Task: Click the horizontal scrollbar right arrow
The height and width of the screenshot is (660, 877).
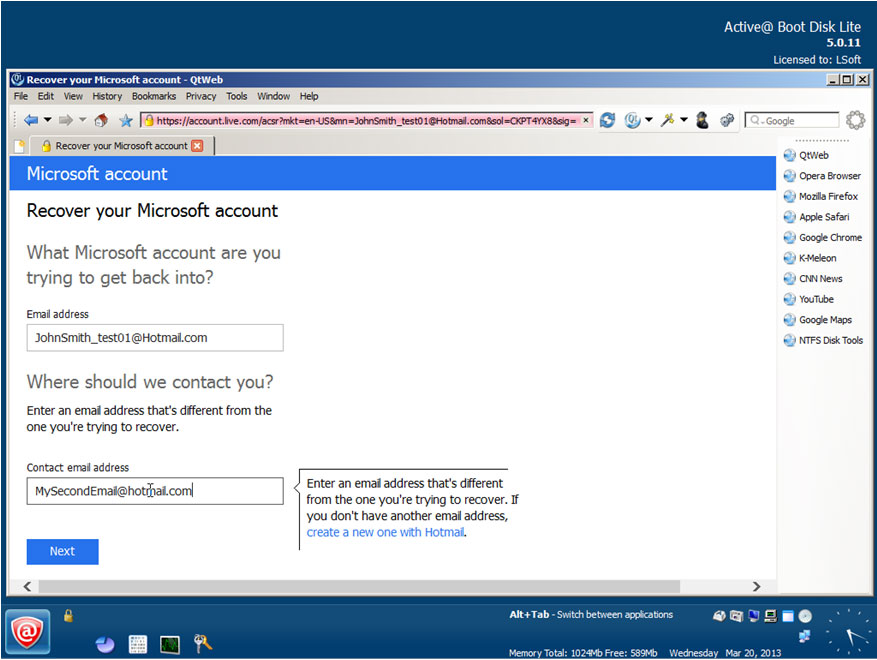Action: [x=756, y=586]
